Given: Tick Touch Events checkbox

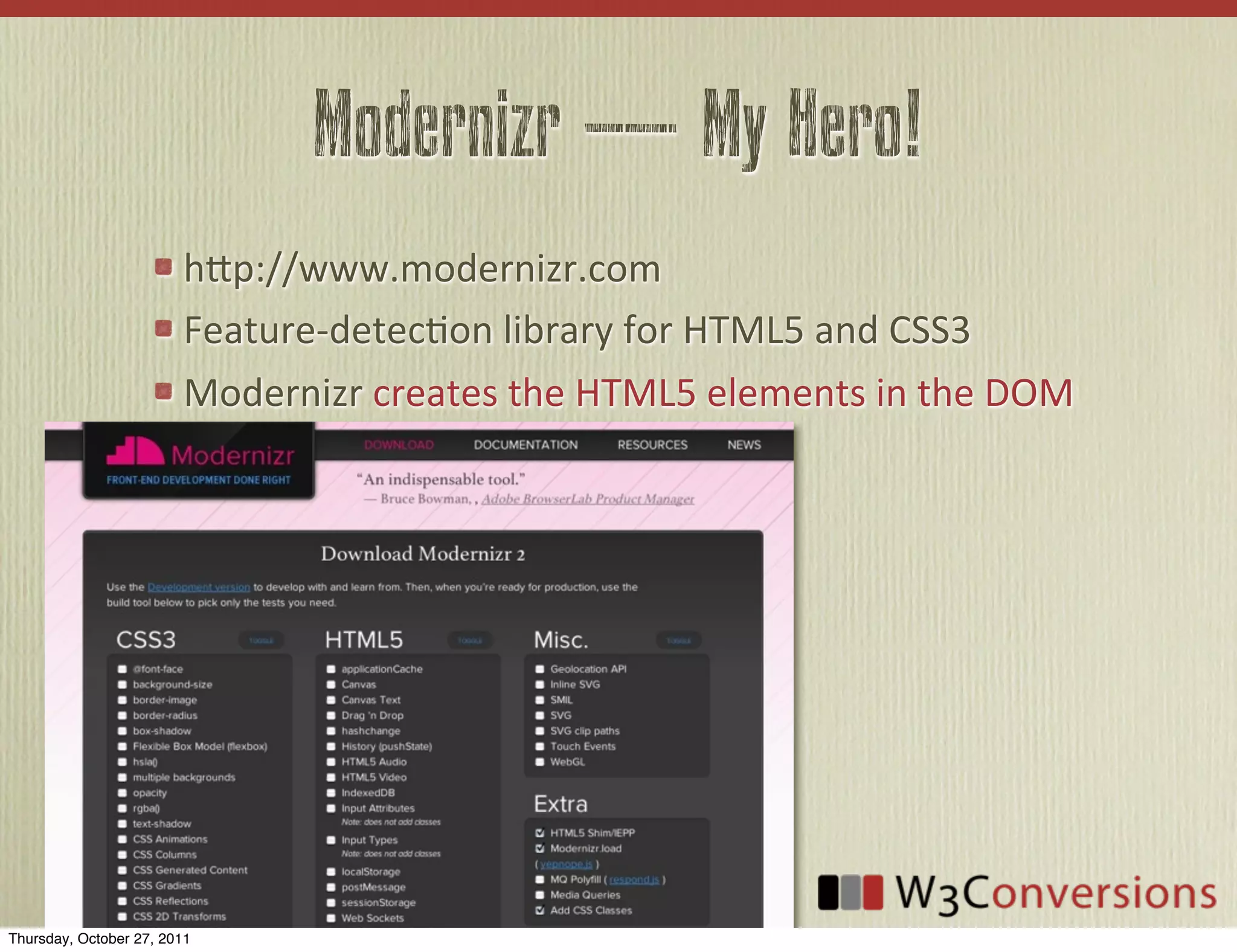Looking at the screenshot, I should click(x=540, y=747).
